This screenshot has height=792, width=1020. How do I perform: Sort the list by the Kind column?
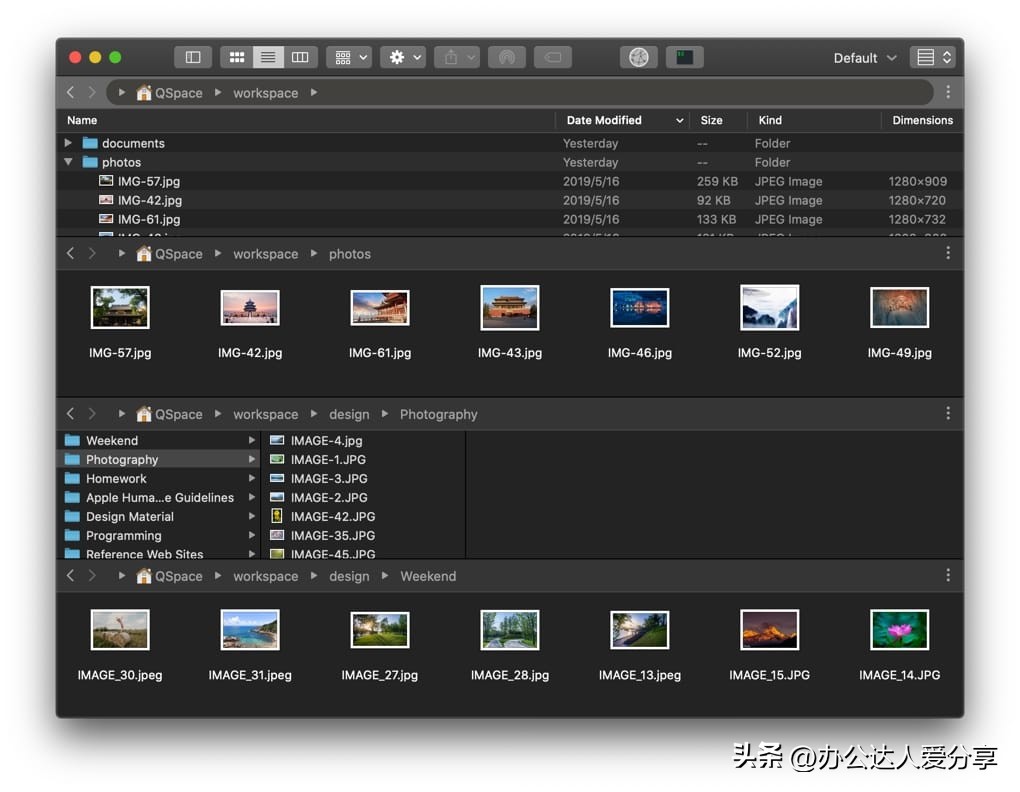[770, 120]
